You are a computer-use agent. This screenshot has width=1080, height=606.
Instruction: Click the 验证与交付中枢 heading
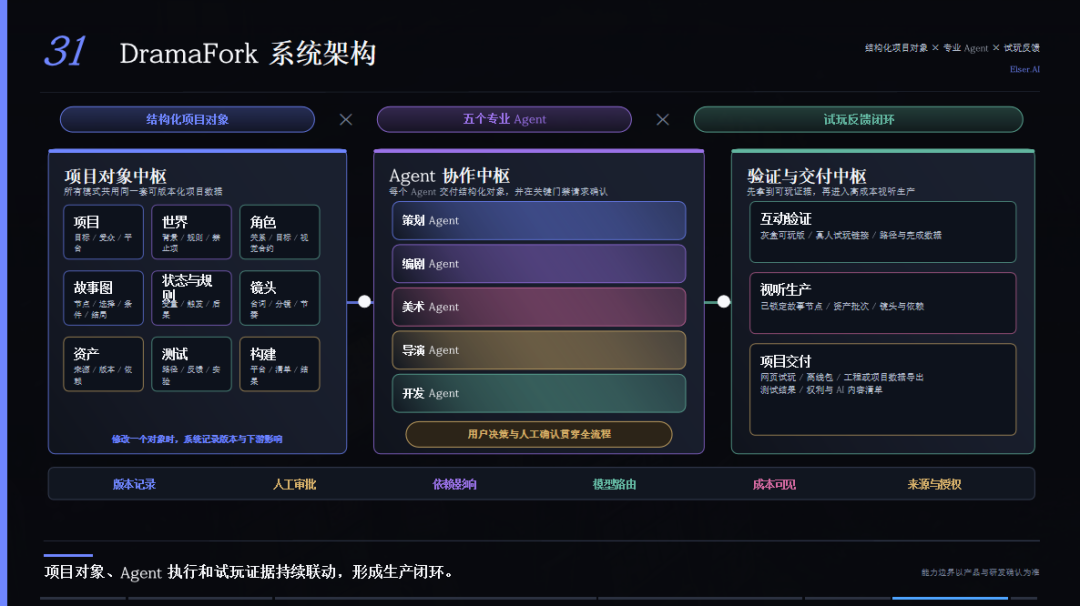[807, 176]
